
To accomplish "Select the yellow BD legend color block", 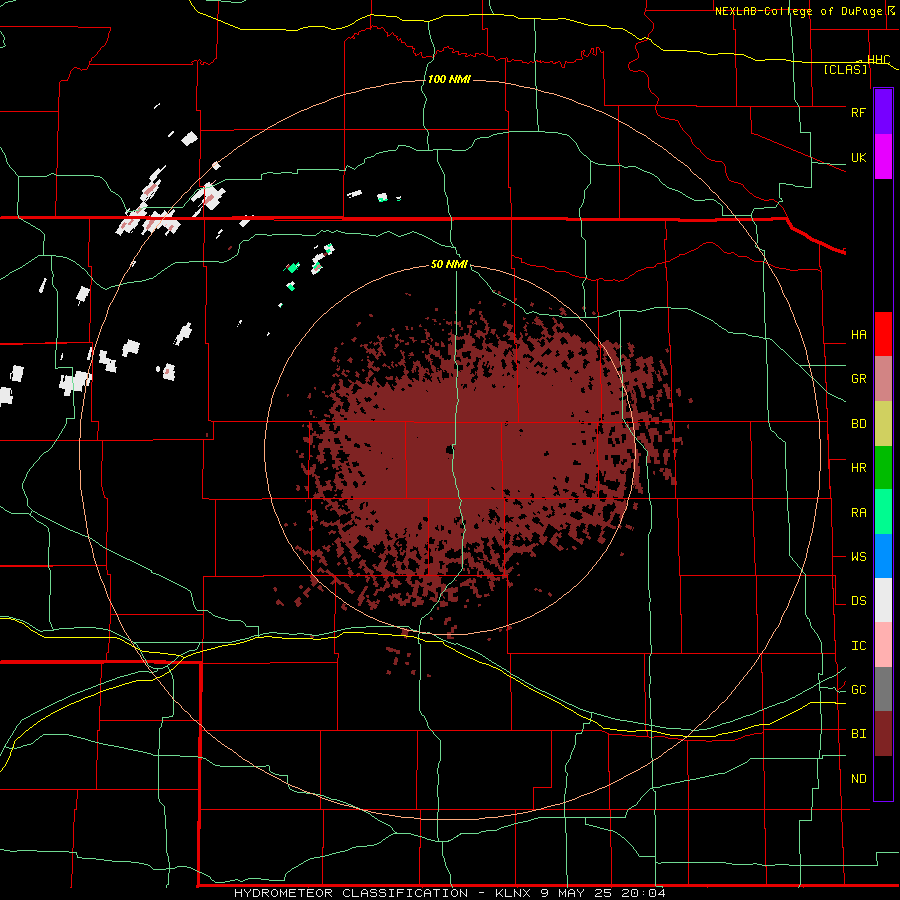I will click(883, 424).
